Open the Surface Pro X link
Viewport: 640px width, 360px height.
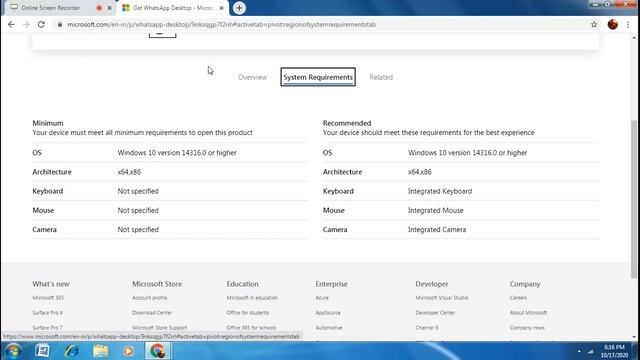[48, 313]
